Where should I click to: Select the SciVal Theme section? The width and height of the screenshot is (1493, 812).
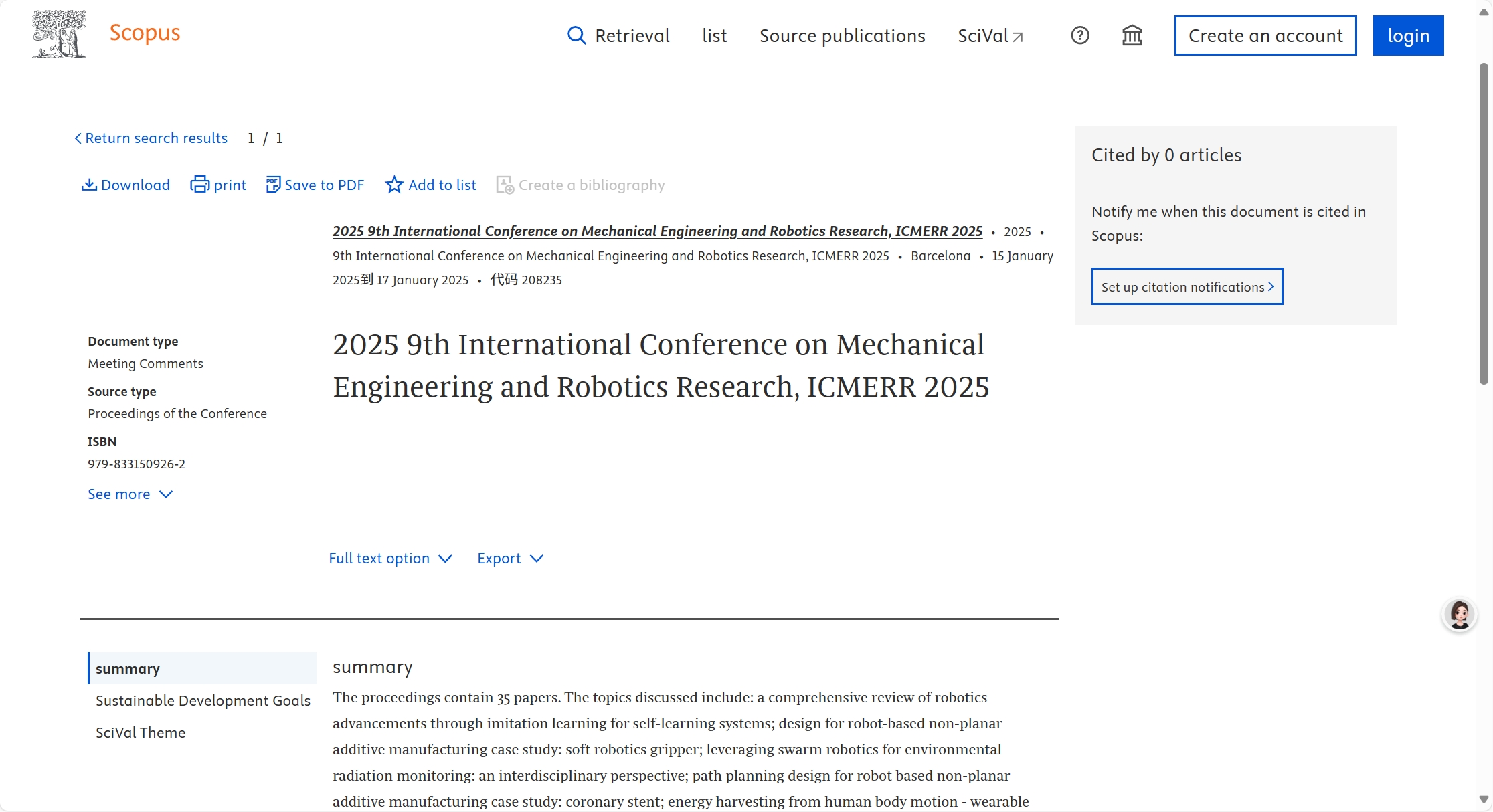coord(141,732)
